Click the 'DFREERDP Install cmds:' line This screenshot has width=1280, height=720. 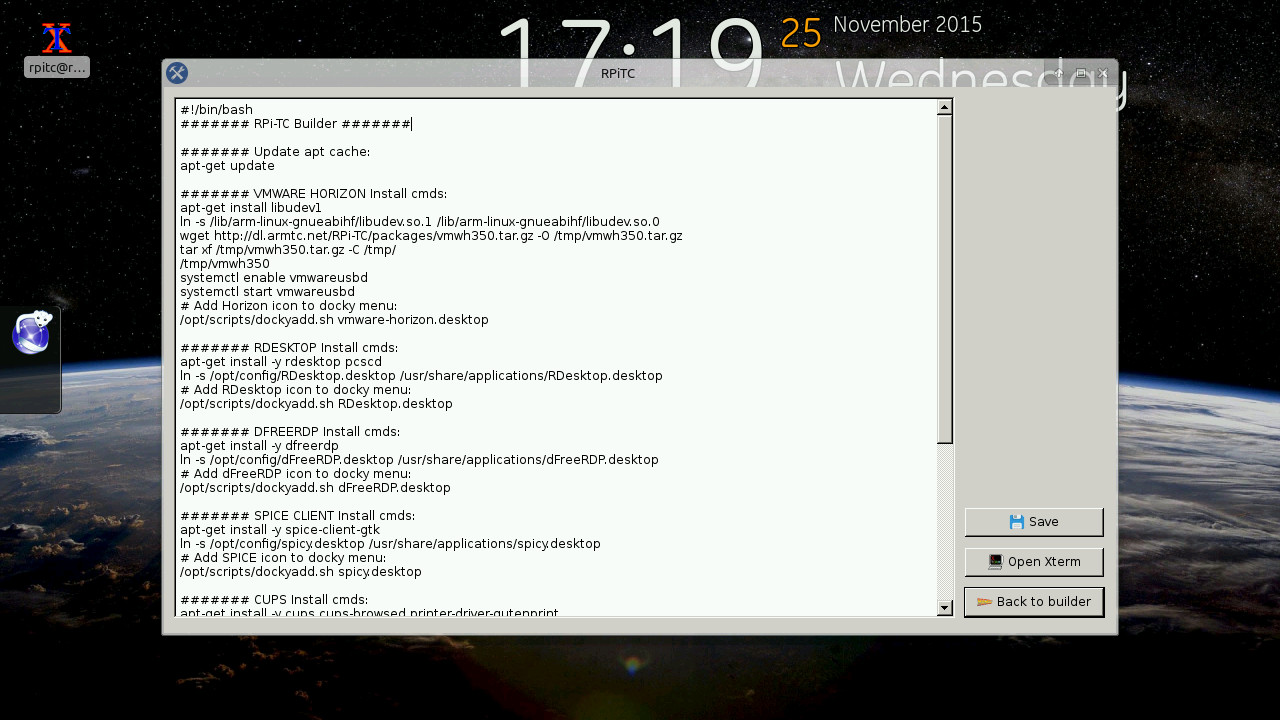point(290,432)
